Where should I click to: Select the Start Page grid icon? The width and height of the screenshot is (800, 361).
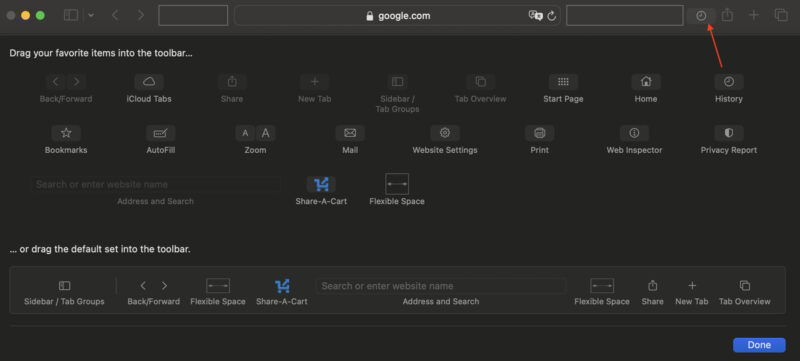coord(563,82)
